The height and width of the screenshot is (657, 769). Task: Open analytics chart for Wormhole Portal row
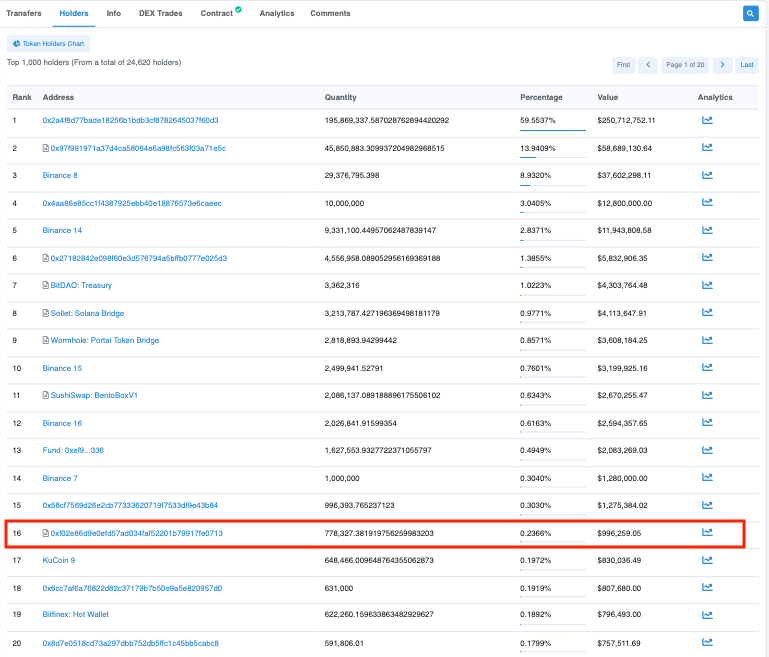tap(707, 340)
